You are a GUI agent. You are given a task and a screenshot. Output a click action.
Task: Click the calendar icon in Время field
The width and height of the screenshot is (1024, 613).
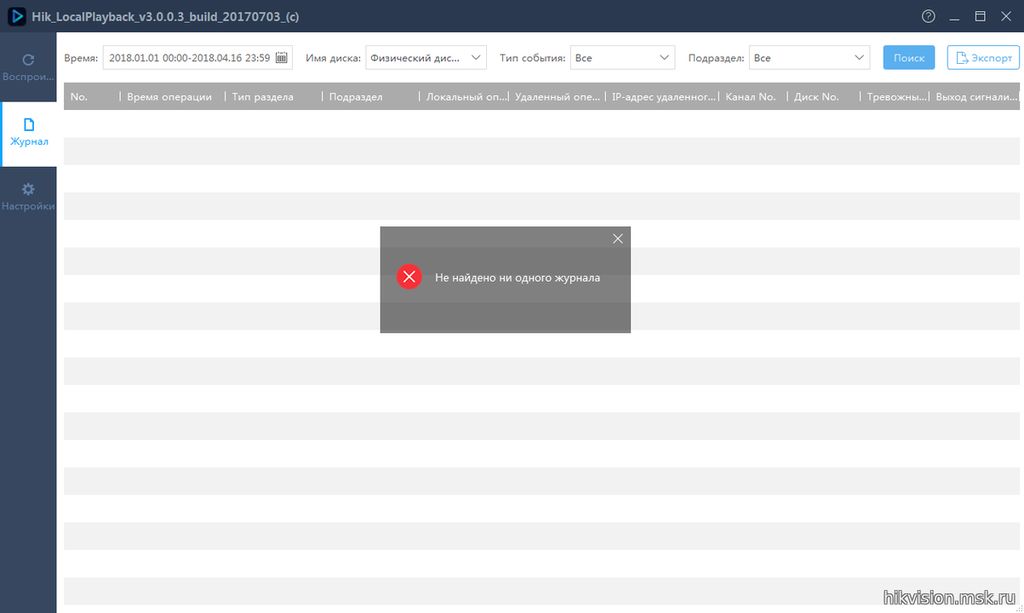[281, 57]
